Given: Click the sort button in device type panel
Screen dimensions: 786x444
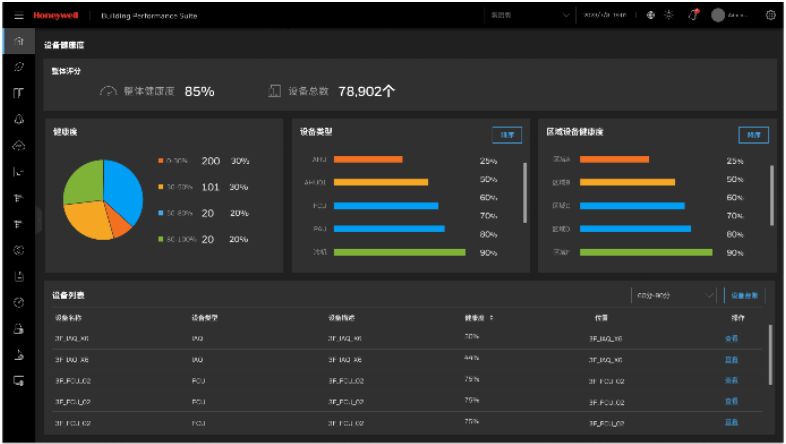Looking at the screenshot, I should click(x=506, y=135).
